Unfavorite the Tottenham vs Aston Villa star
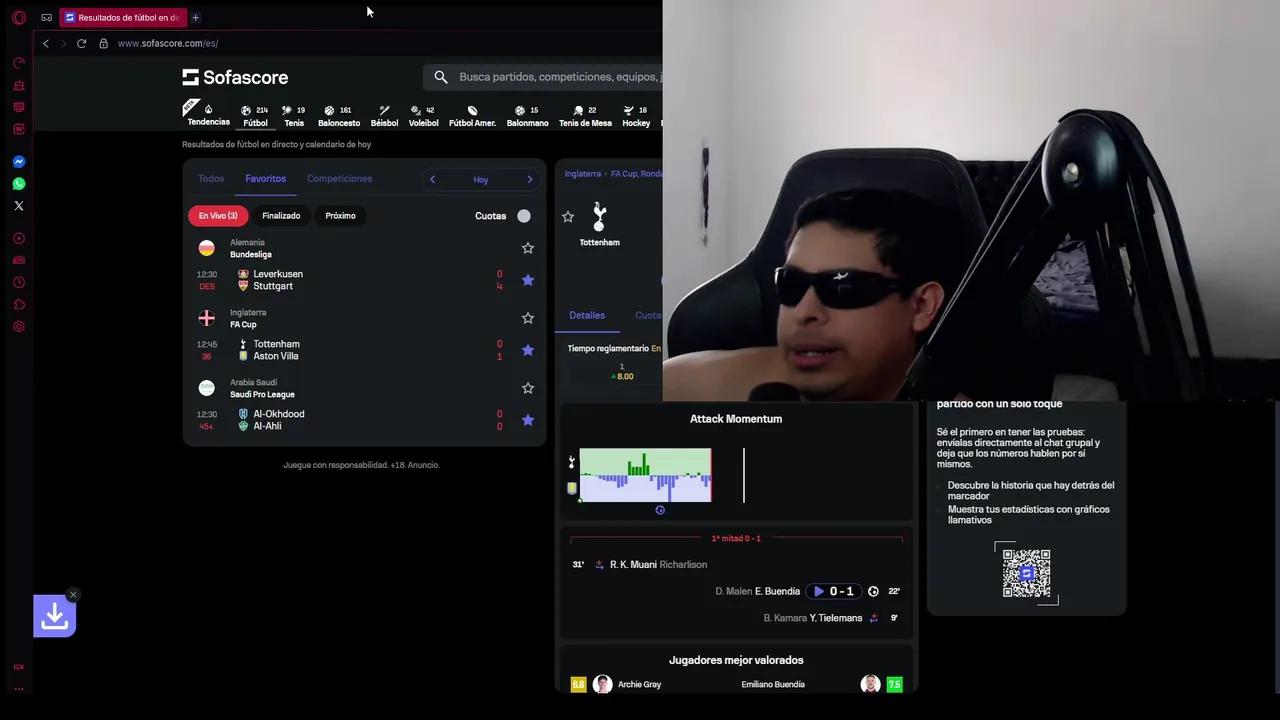Screen dimensions: 1280x720 pyautogui.click(x=528, y=350)
